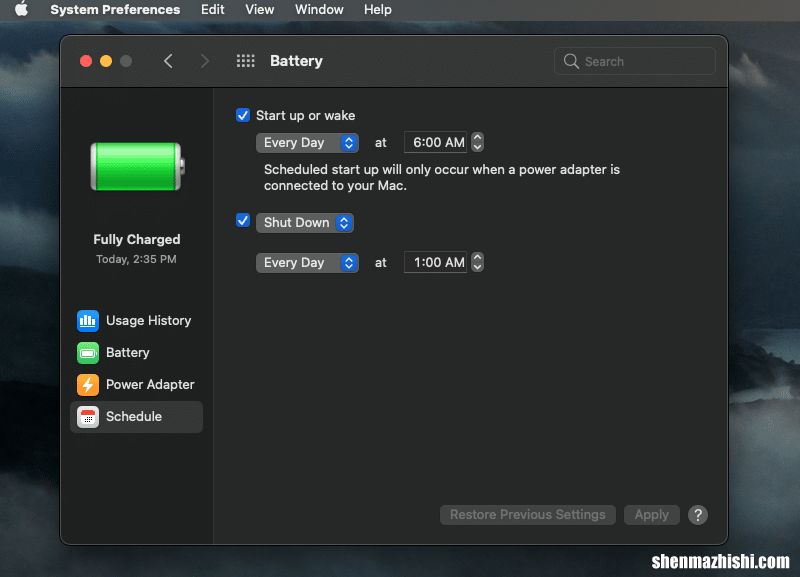This screenshot has height=577, width=800.
Task: Click the large green battery image
Action: (x=137, y=167)
